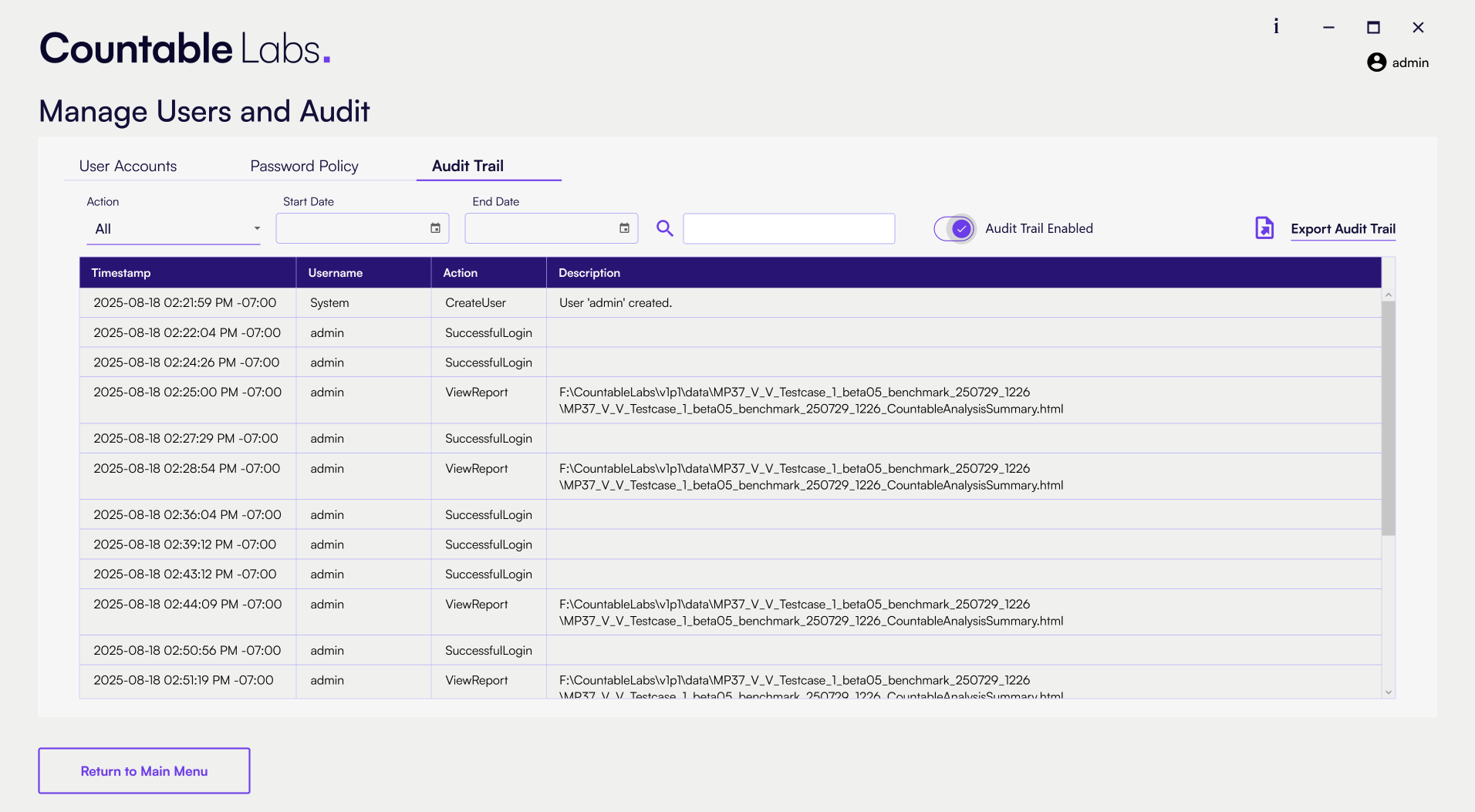The height and width of the screenshot is (812, 1475).
Task: Click the magnifier search icon
Action: pos(664,228)
